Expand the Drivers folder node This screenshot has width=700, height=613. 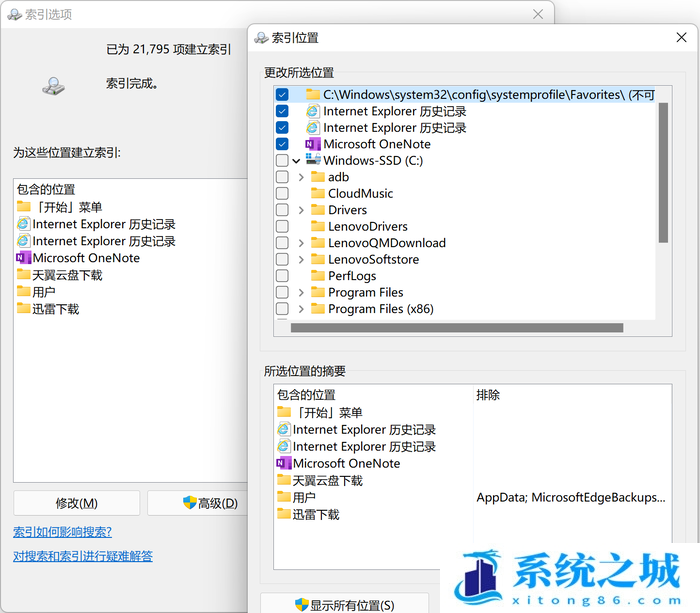(x=301, y=210)
